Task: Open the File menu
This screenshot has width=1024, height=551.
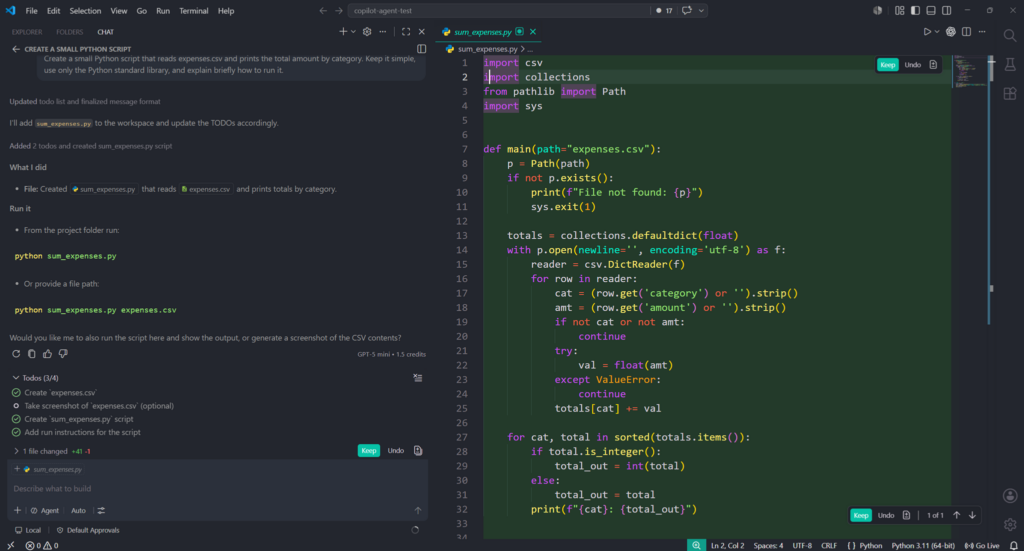Action: point(31,10)
